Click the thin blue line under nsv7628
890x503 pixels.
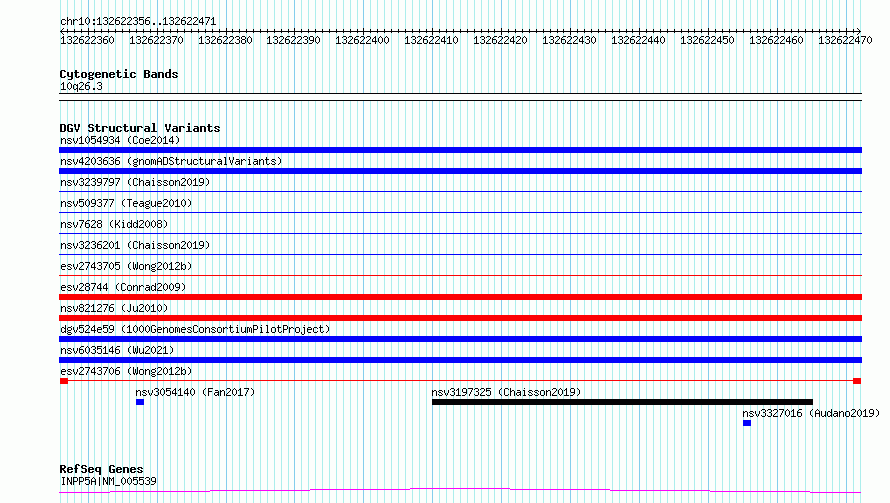coord(460,234)
